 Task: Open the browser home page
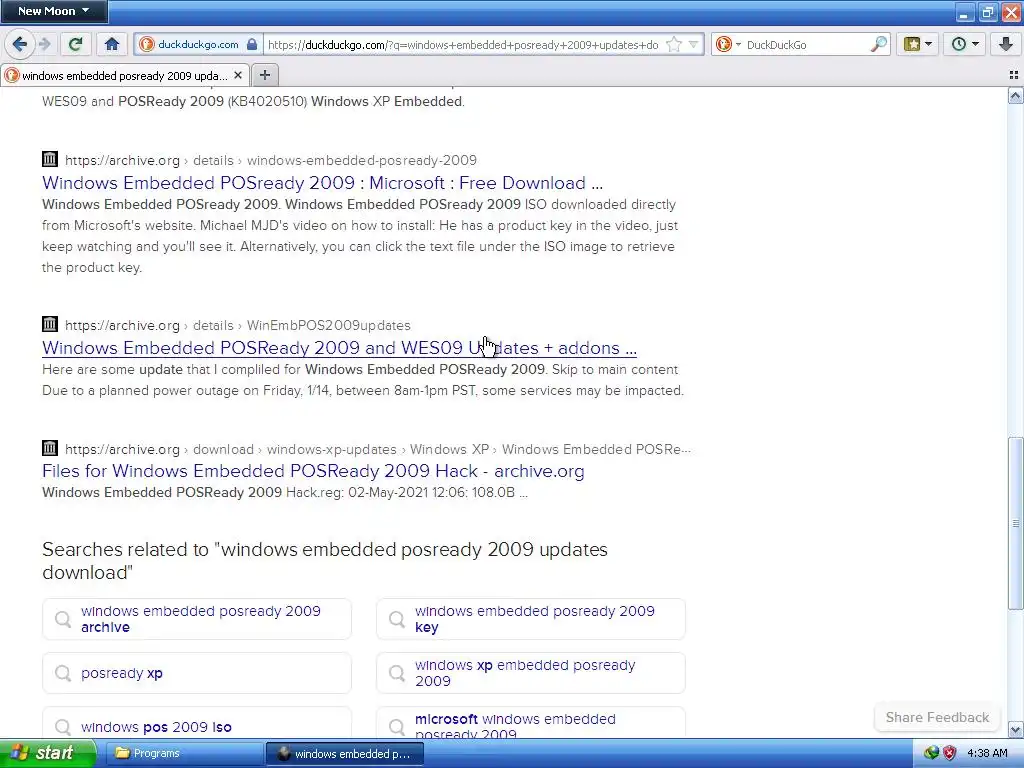coord(112,44)
